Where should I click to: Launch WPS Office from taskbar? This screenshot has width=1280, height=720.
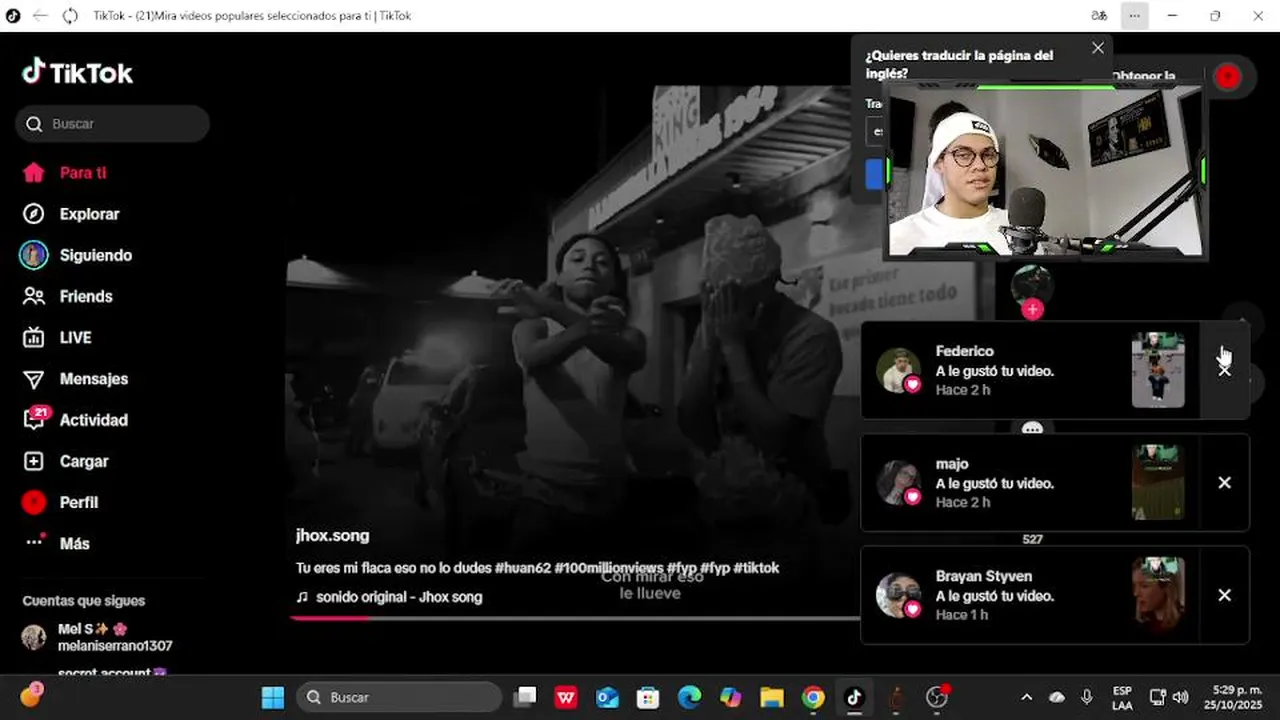(566, 697)
